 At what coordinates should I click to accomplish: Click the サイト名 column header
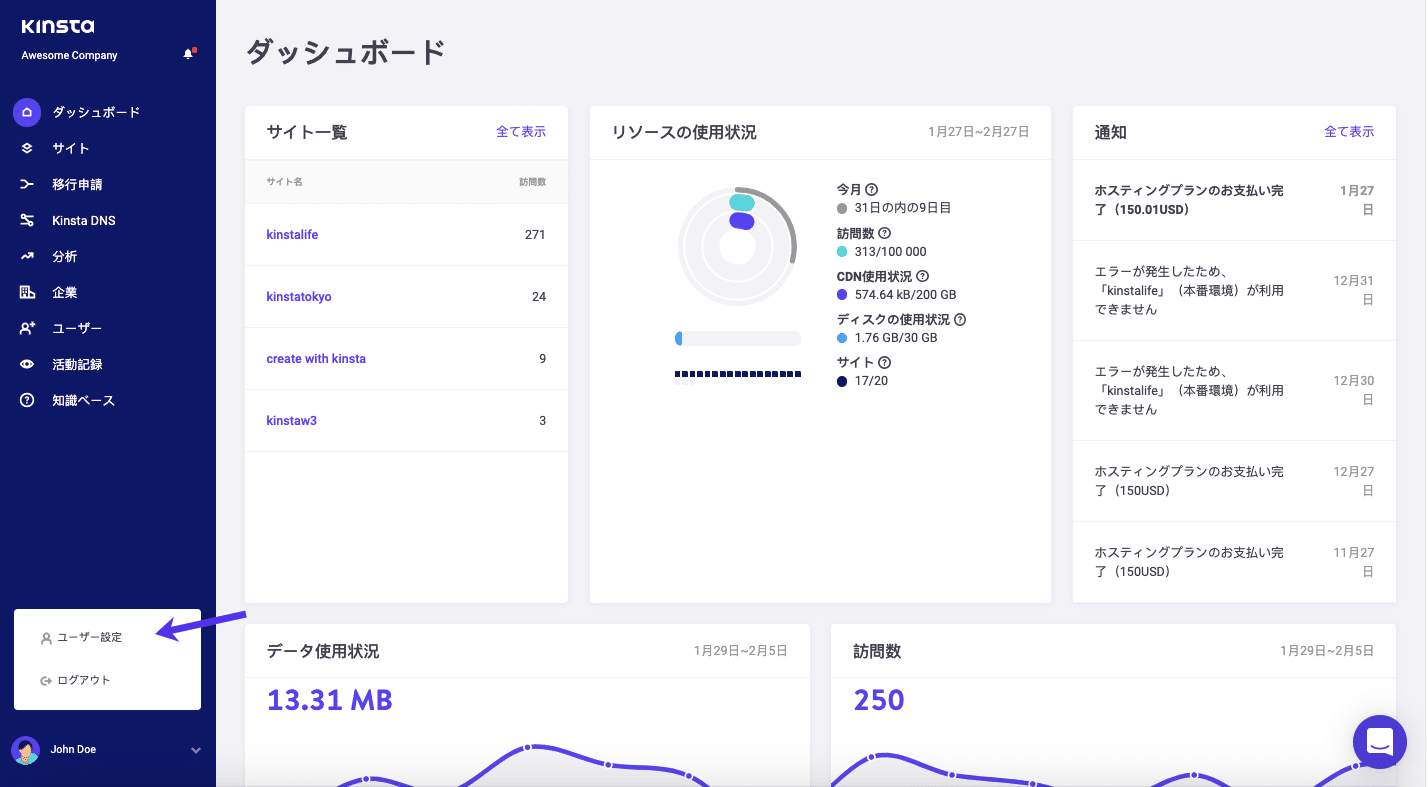(284, 182)
